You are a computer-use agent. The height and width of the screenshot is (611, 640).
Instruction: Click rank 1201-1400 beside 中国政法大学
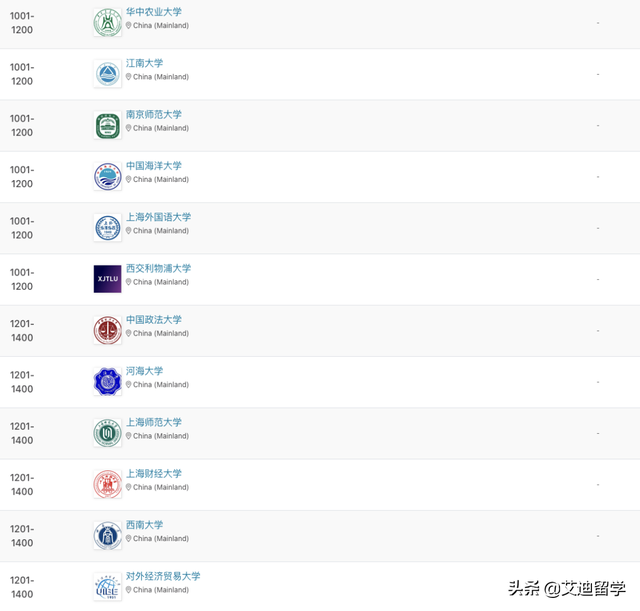22,331
